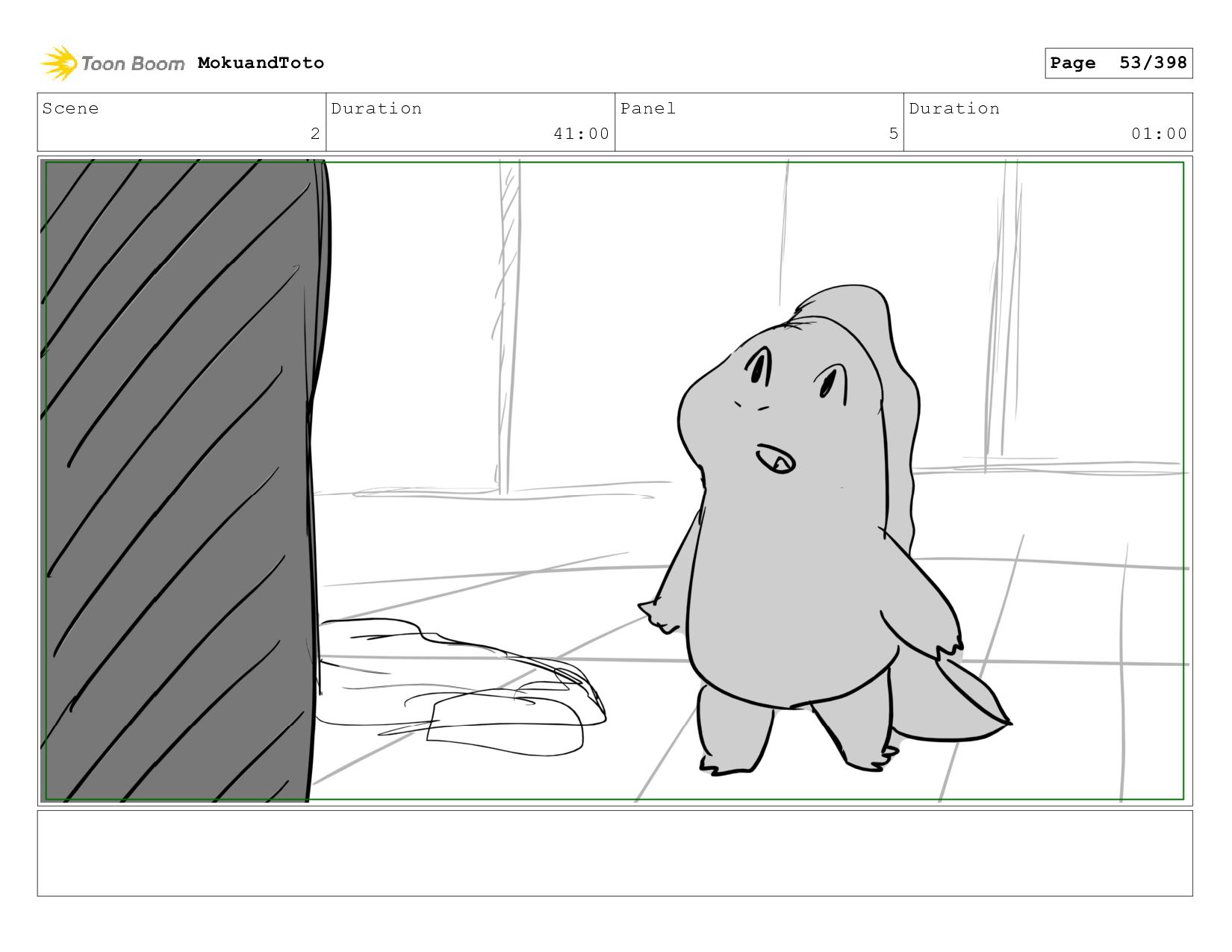
Task: Click the empty notes box below the panel
Action: 615,853
